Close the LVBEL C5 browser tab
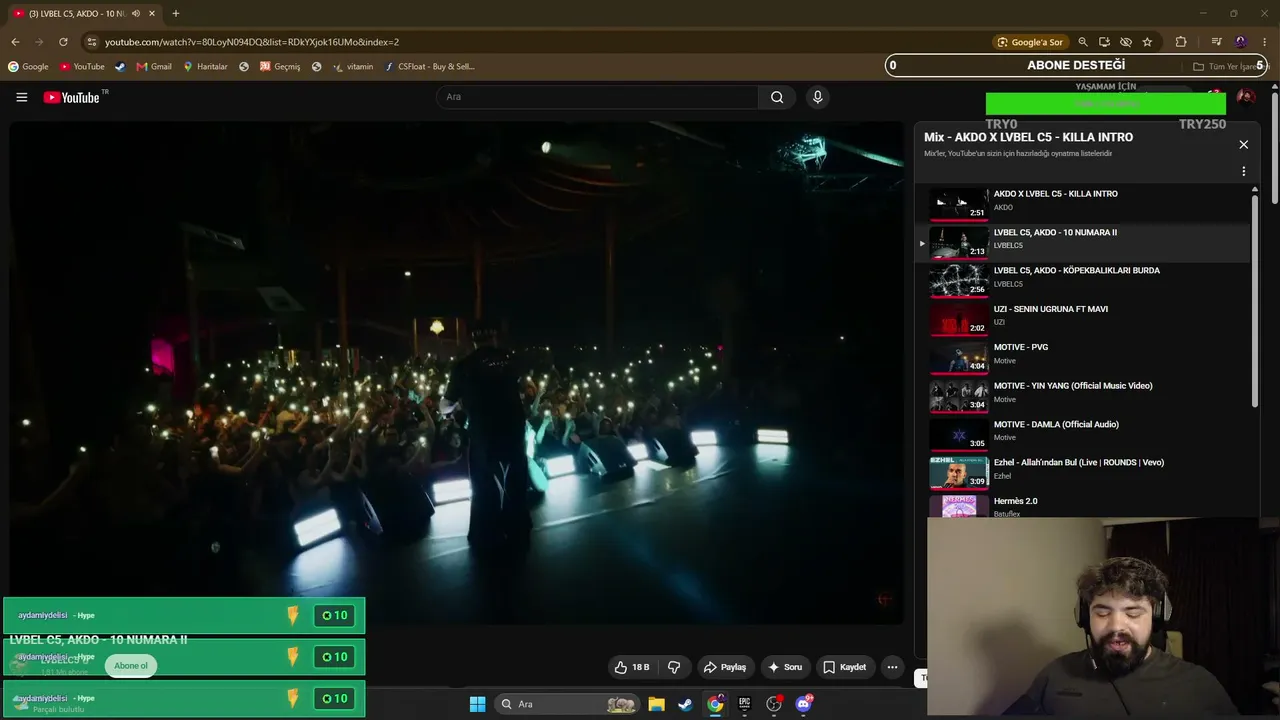 coord(152,13)
